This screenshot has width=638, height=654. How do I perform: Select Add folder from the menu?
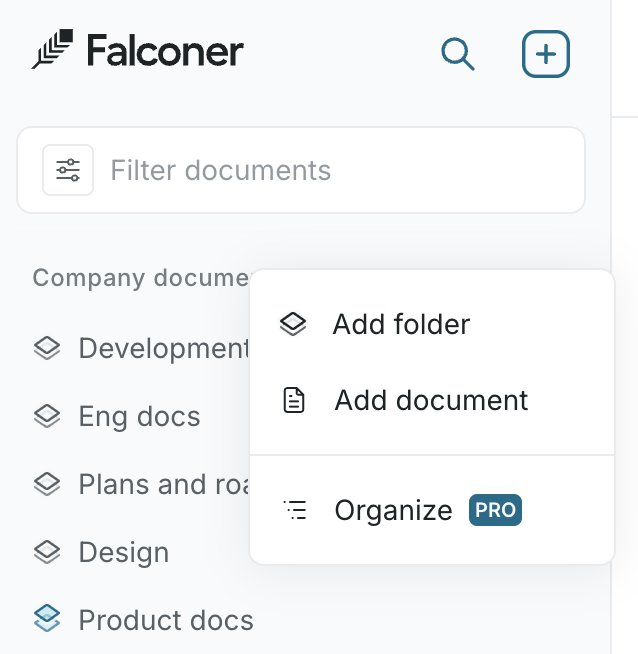401,324
